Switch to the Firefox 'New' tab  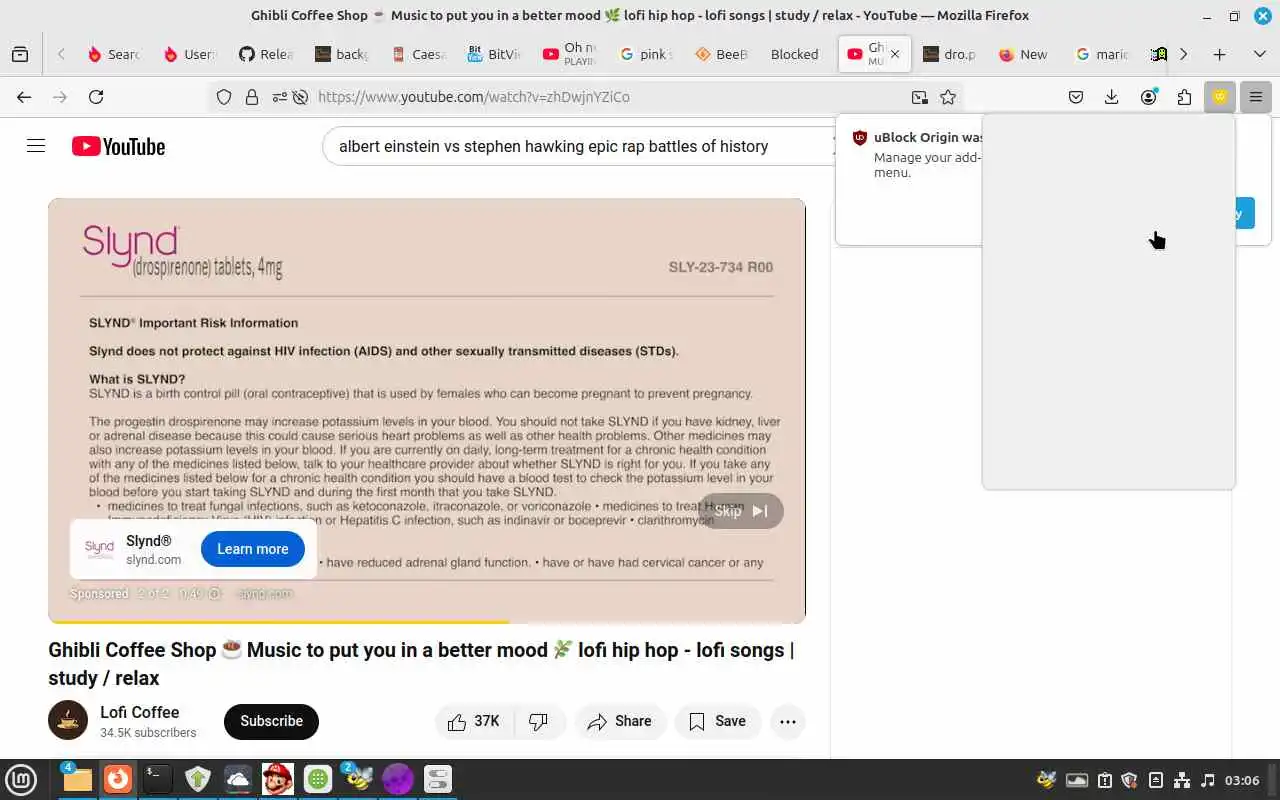click(x=1026, y=54)
